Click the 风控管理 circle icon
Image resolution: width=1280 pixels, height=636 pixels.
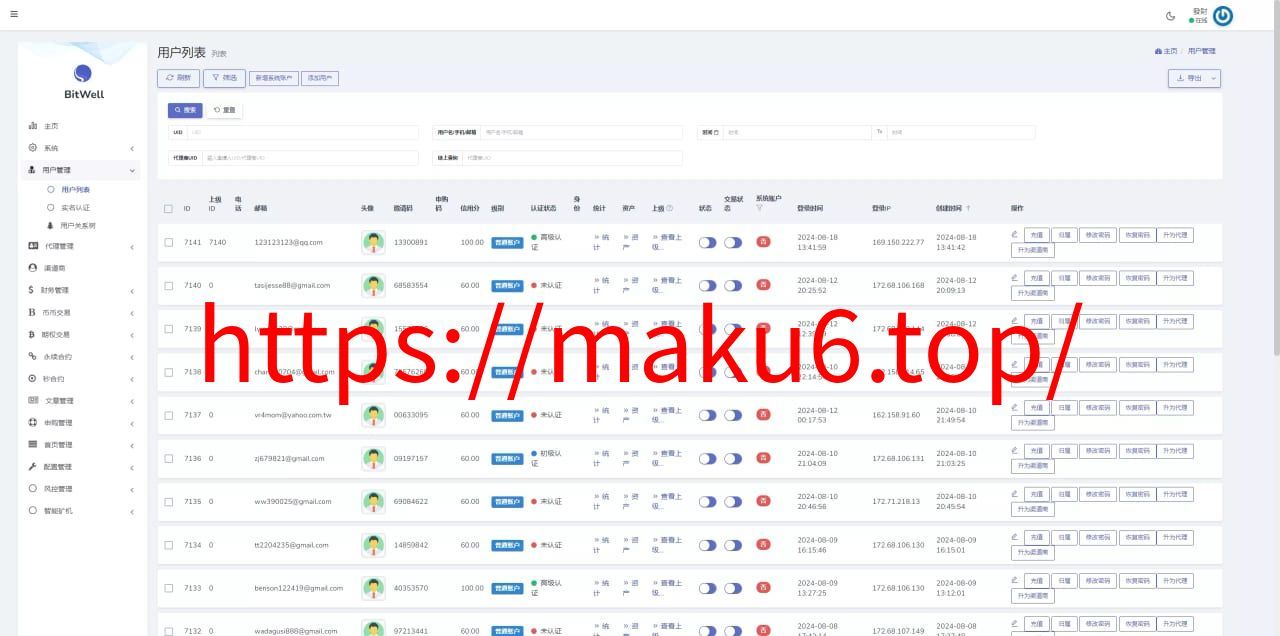point(33,488)
